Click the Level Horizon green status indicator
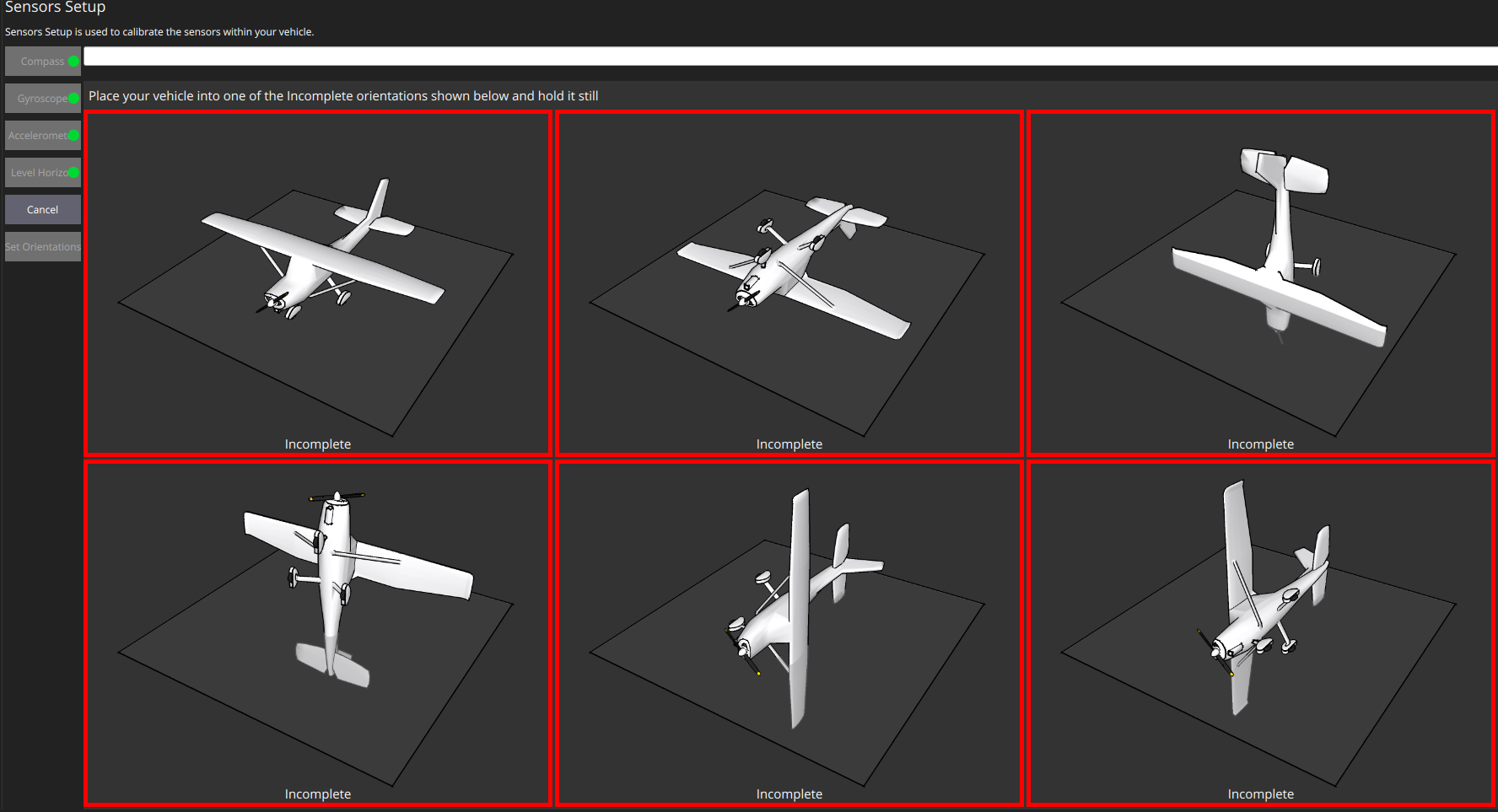1498x812 pixels. pyautogui.click(x=74, y=173)
